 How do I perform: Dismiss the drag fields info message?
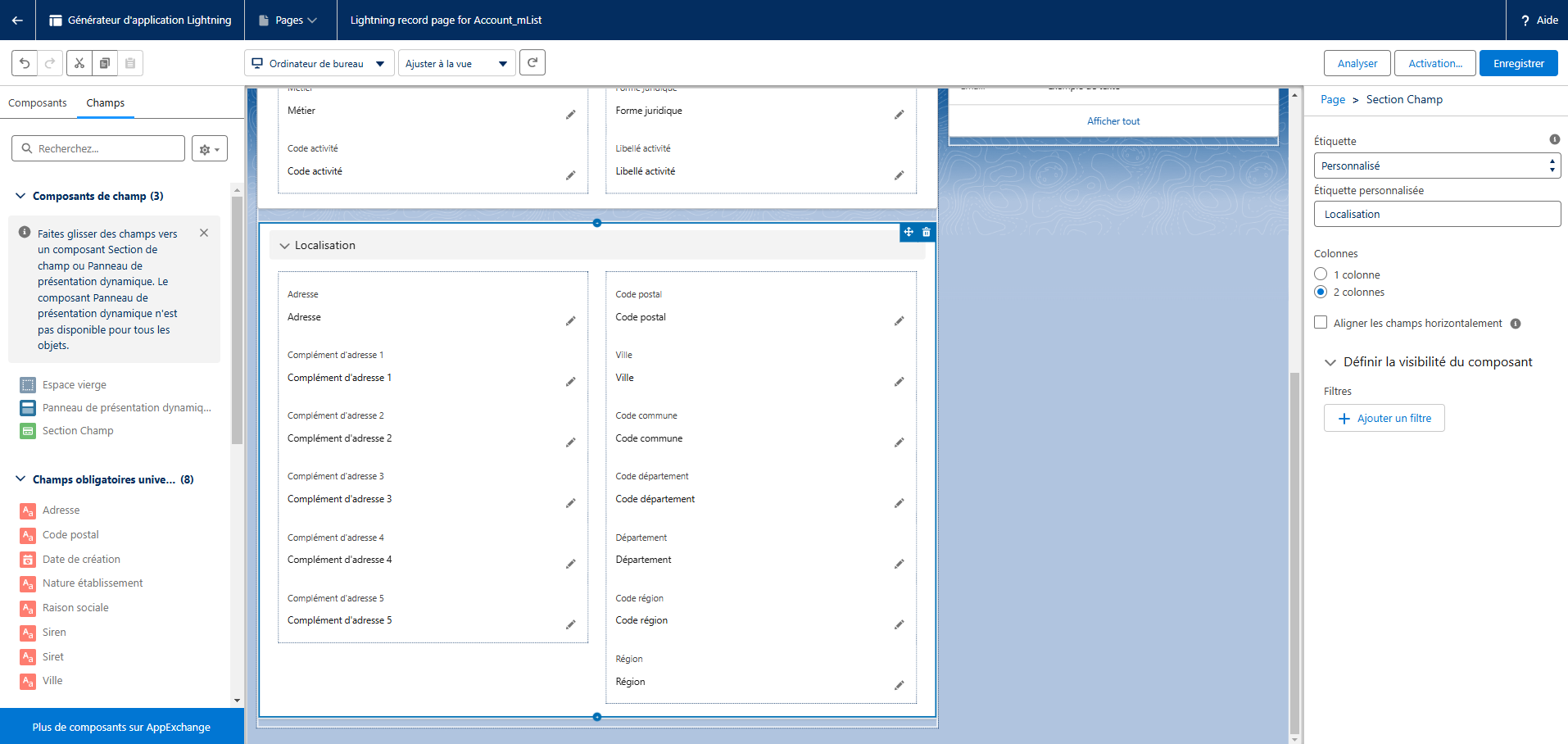click(204, 233)
